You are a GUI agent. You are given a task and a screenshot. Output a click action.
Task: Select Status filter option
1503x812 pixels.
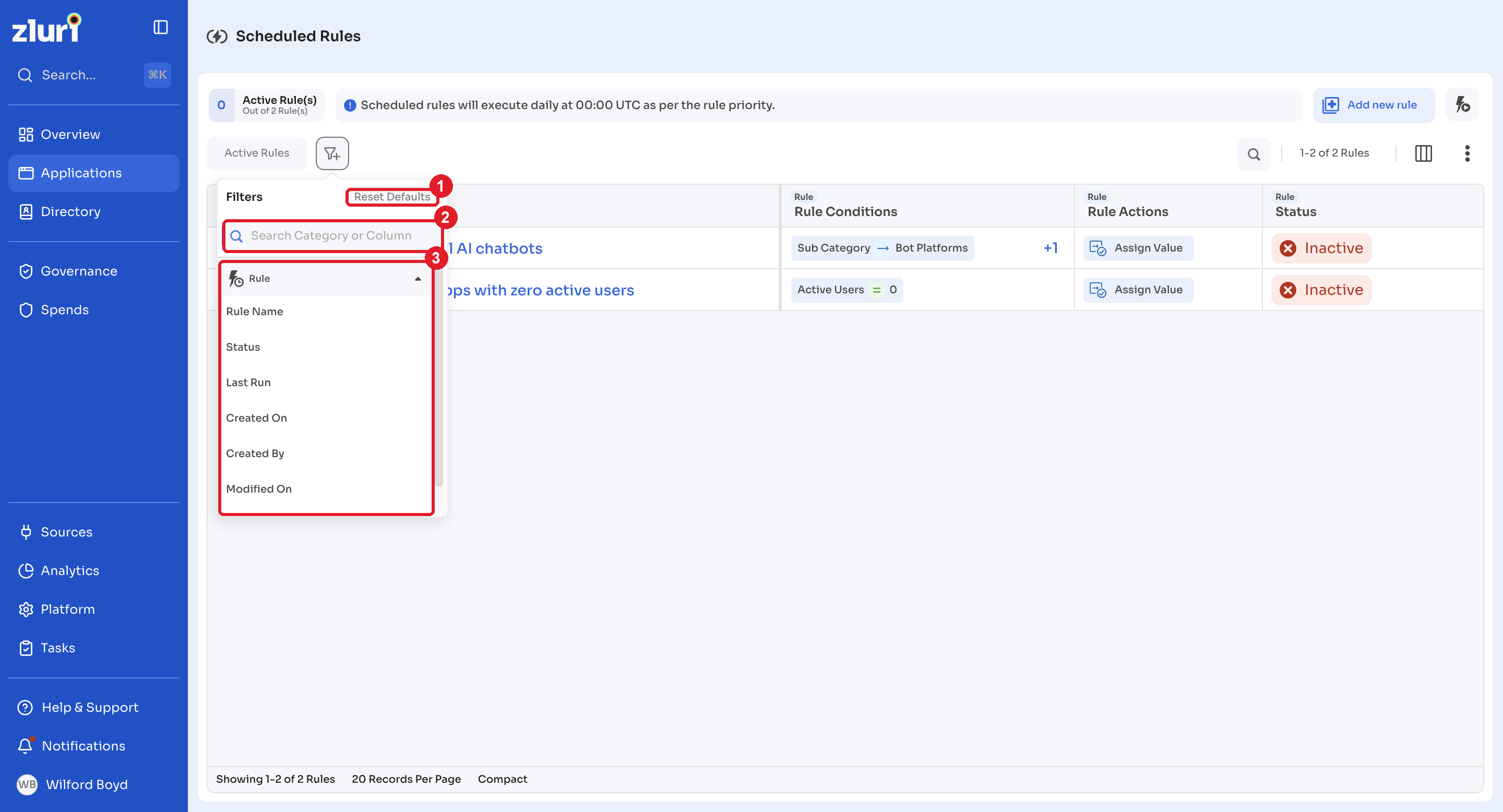click(x=325, y=347)
